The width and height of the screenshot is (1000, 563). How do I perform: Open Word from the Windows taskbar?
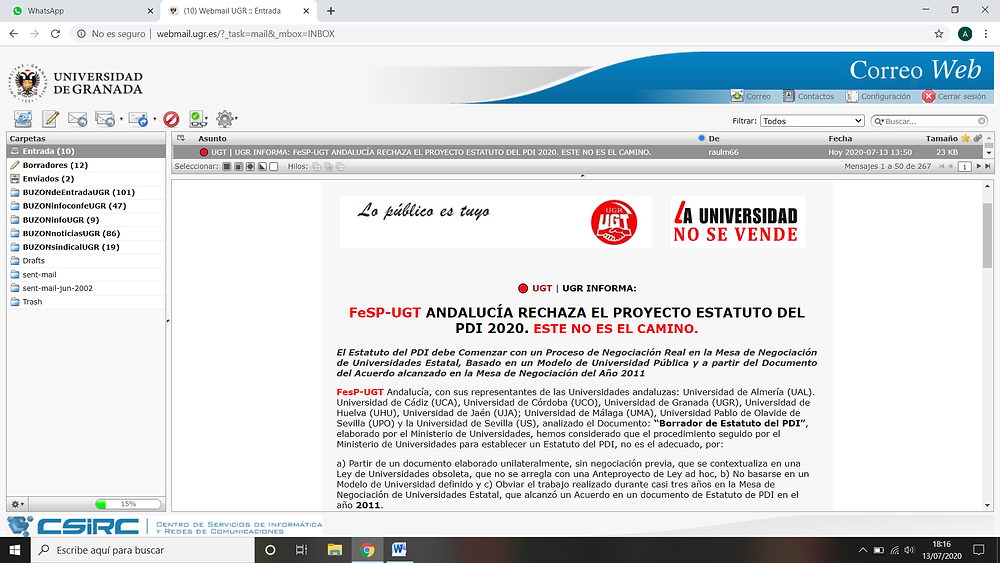[399, 550]
